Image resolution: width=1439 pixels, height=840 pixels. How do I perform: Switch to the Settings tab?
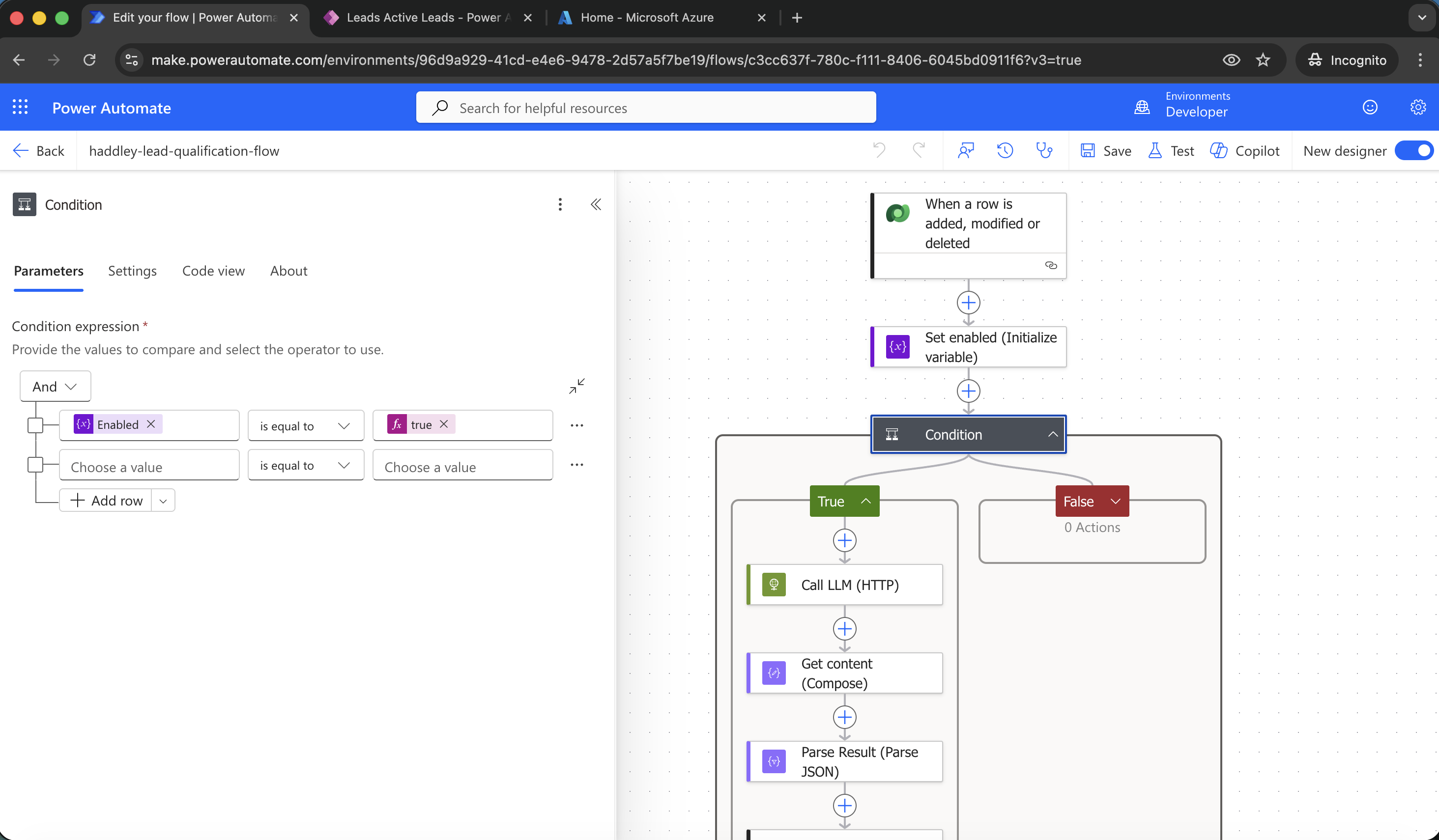click(x=132, y=271)
